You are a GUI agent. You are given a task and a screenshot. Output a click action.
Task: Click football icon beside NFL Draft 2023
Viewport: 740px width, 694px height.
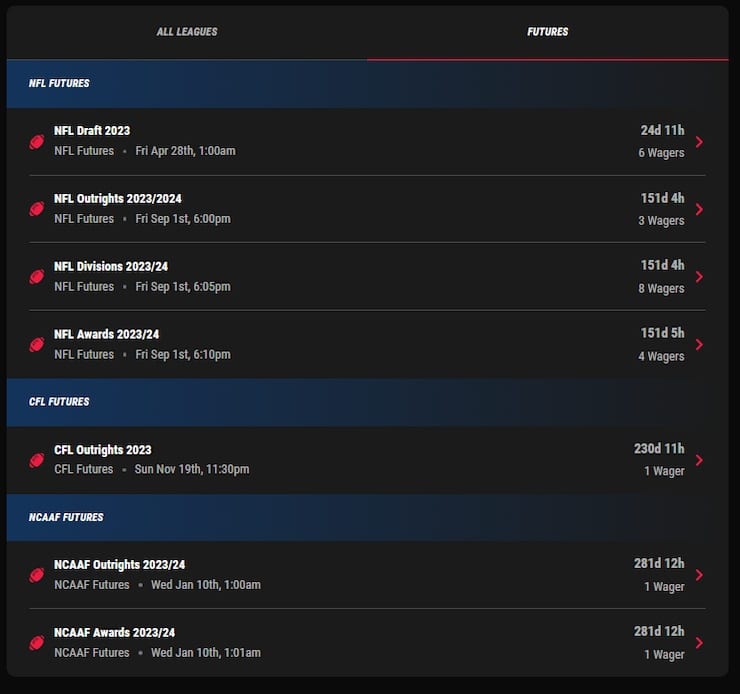click(37, 142)
